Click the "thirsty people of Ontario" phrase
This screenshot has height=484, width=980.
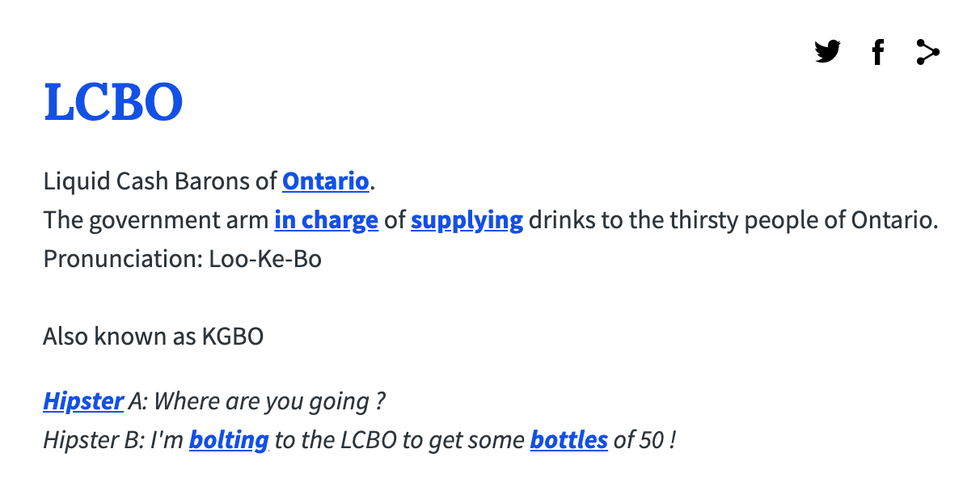tap(784, 219)
